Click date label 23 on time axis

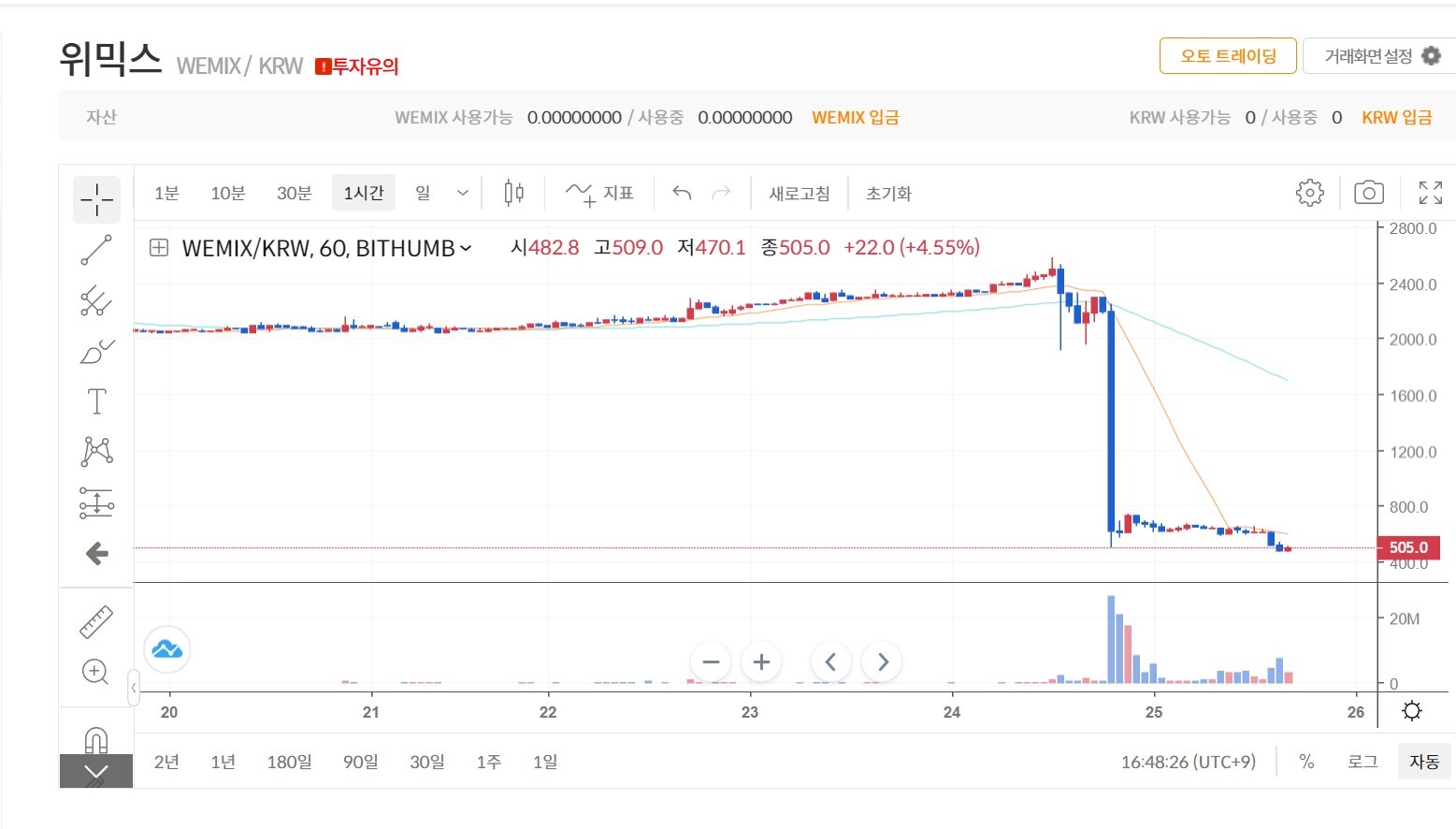pos(750,712)
